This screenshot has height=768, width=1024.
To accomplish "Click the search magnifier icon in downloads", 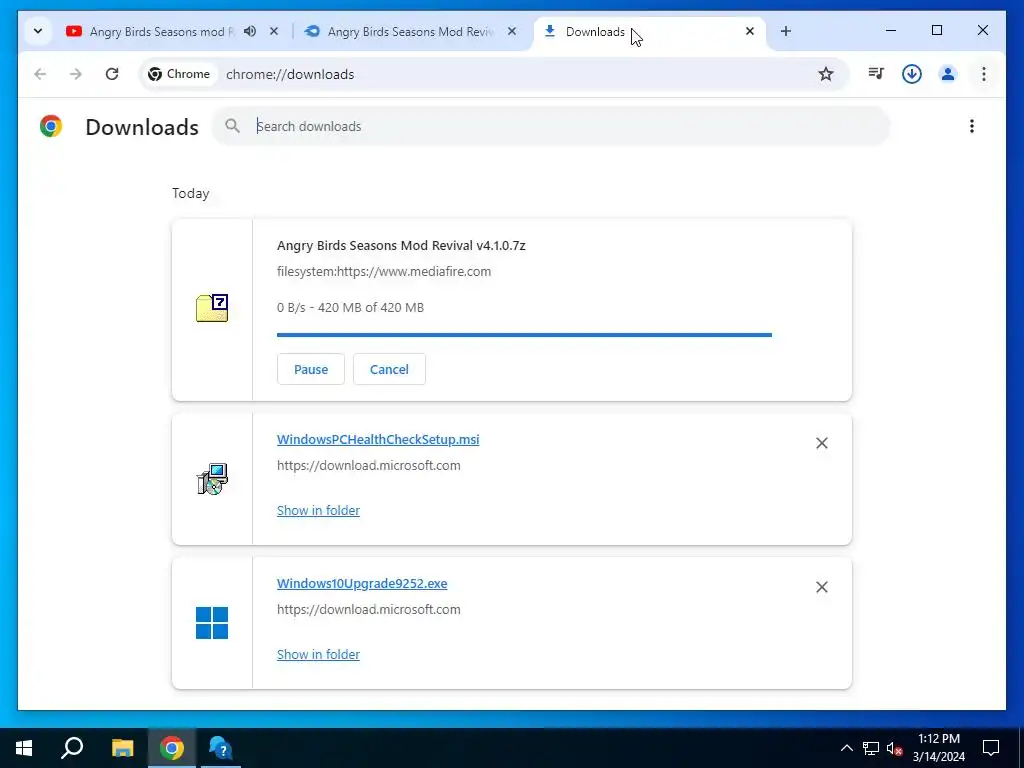I will click(x=232, y=126).
